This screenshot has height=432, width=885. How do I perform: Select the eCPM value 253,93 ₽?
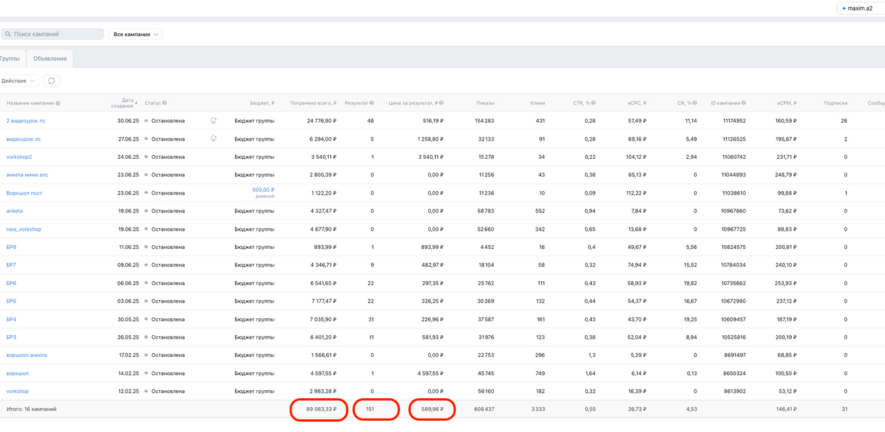(x=785, y=283)
